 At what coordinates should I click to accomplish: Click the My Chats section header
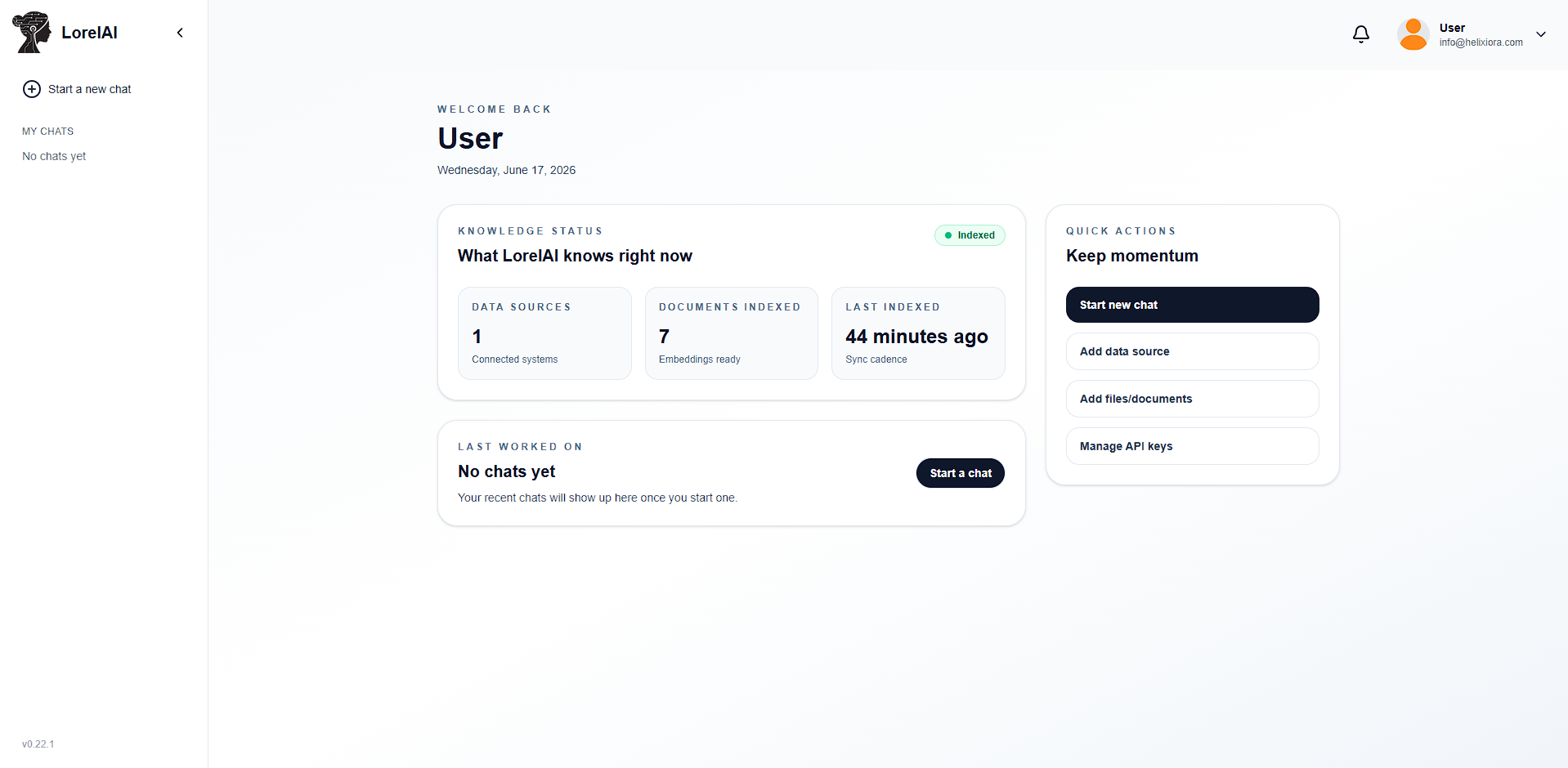coord(47,132)
